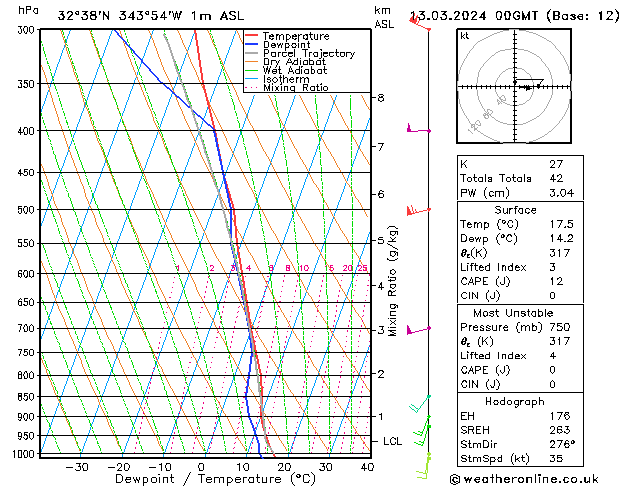The height and width of the screenshot is (486, 629).
Task: Click the Mixing Ratio legend entry
Action: [296, 88]
